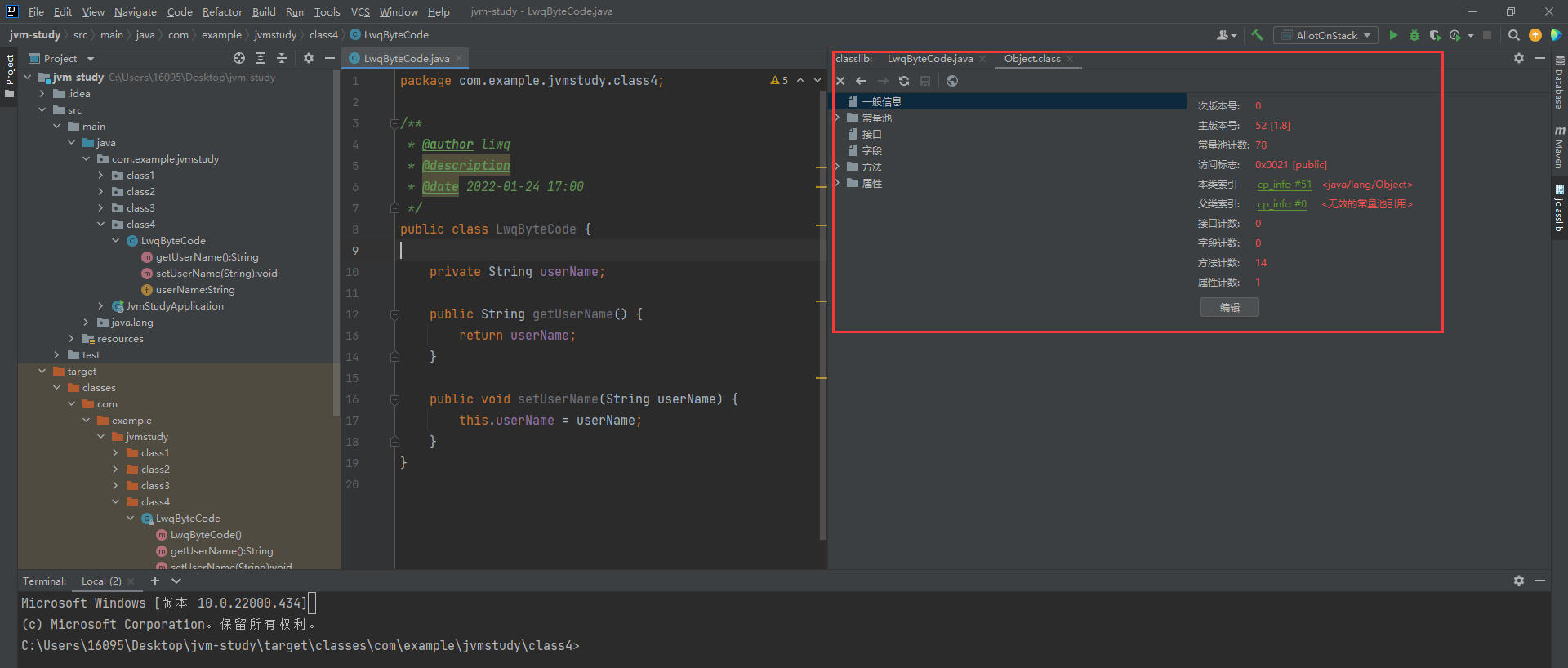Build project with the hammer icon
This screenshot has width=1568, height=668.
[x=1258, y=35]
